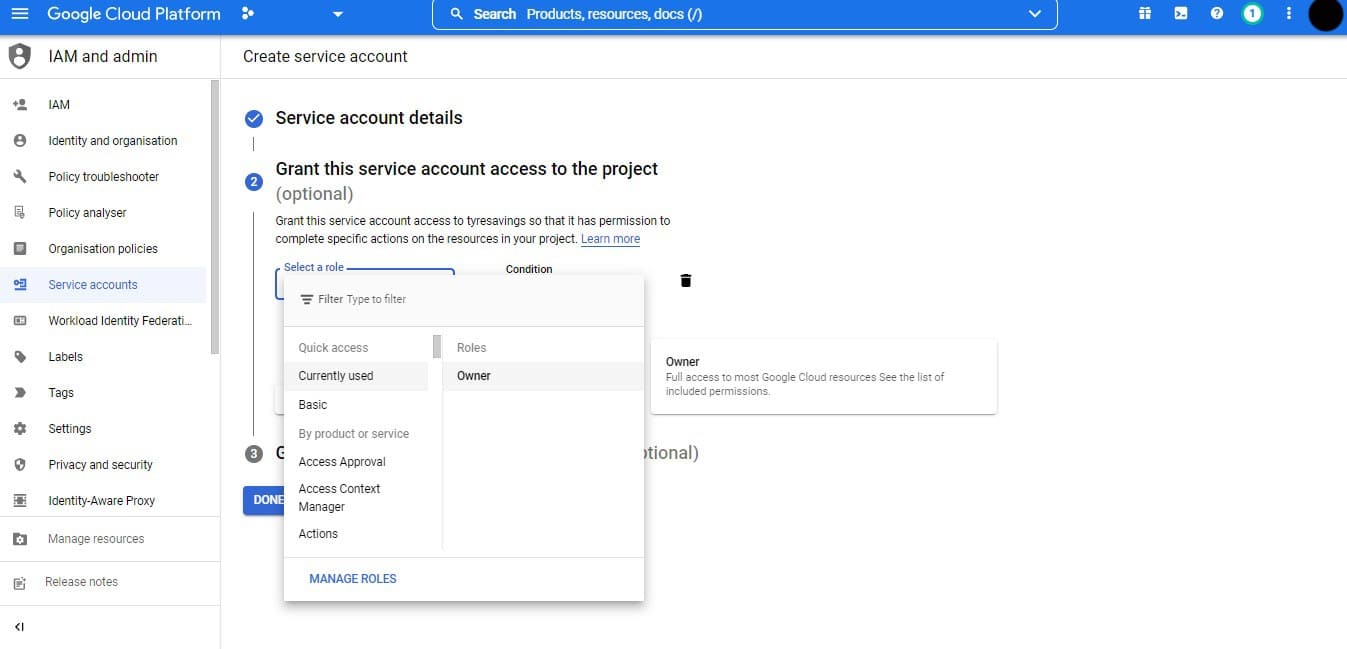The height and width of the screenshot is (649, 1347).
Task: Collapse the sidebar with the chevron icon
Action: pos(20,627)
